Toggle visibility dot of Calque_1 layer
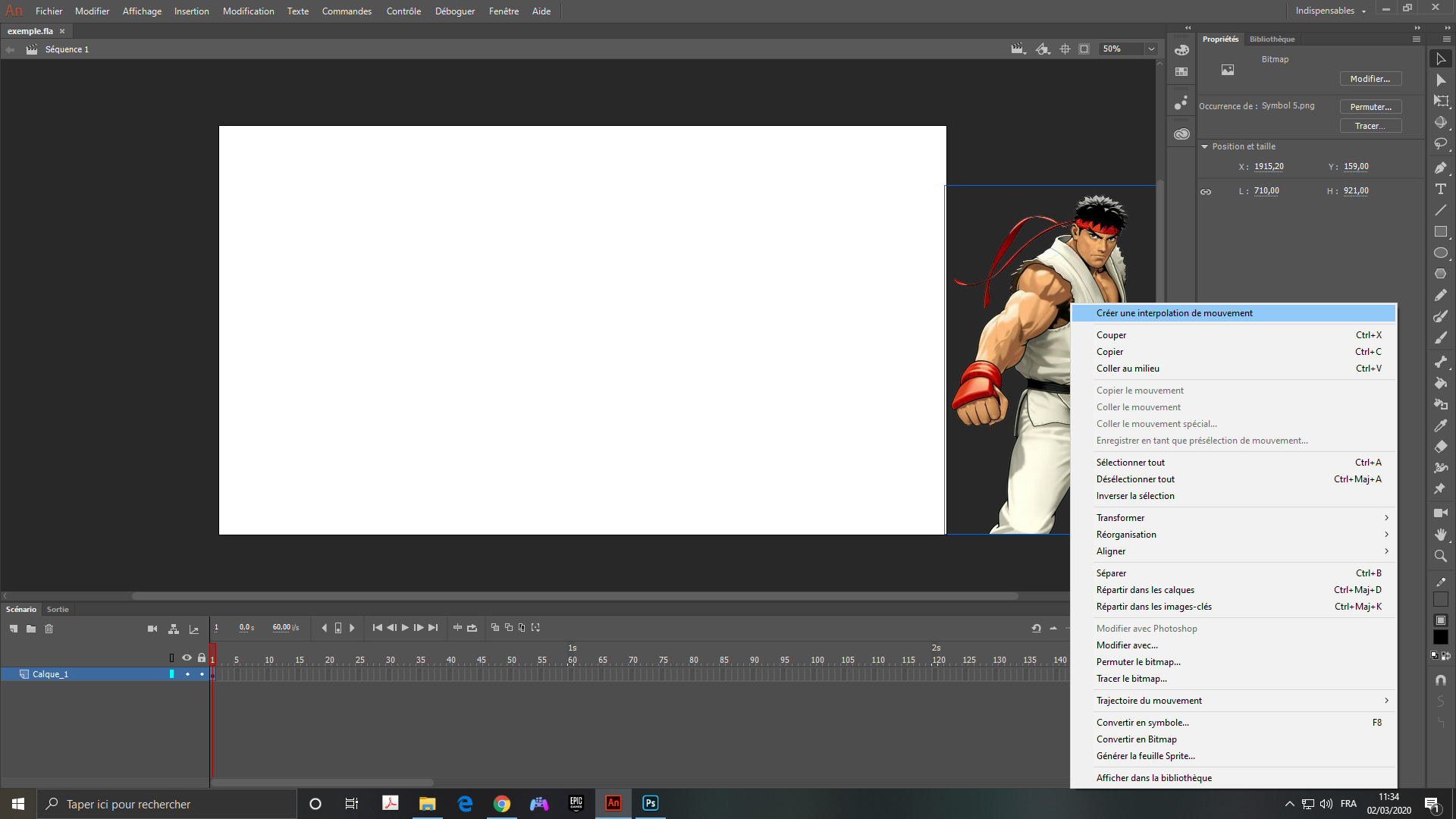Viewport: 1456px width, 819px height. (x=187, y=674)
